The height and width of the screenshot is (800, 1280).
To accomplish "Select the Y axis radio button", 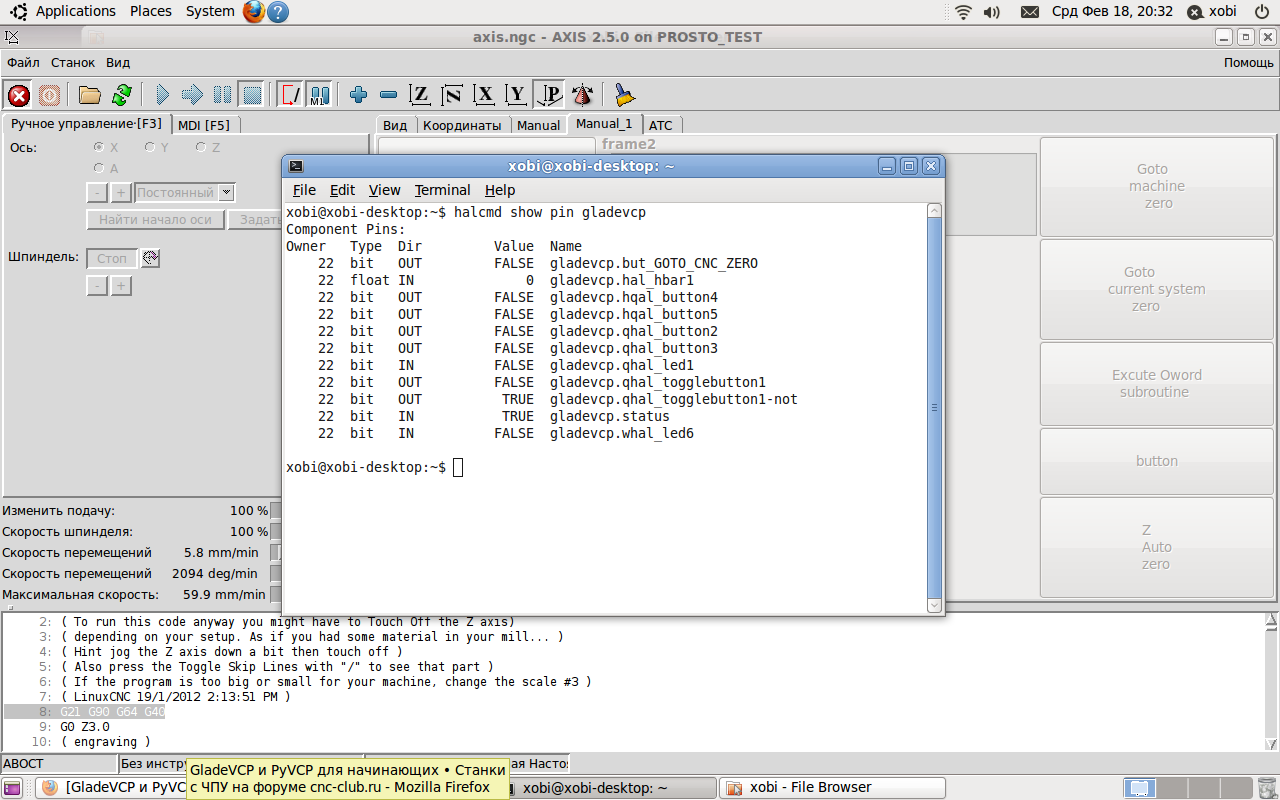I will (x=150, y=147).
